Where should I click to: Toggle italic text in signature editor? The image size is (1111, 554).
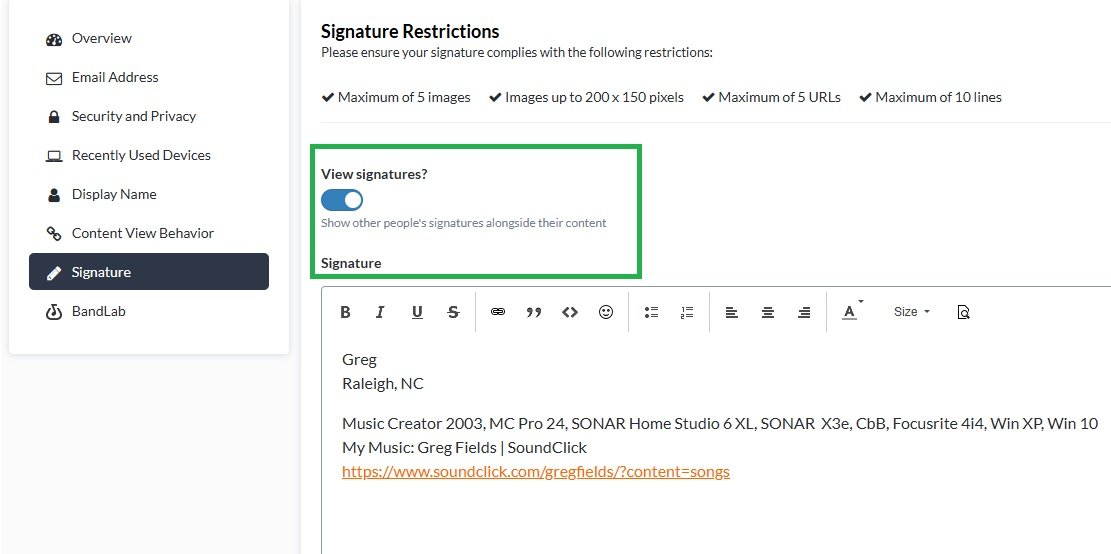380,312
